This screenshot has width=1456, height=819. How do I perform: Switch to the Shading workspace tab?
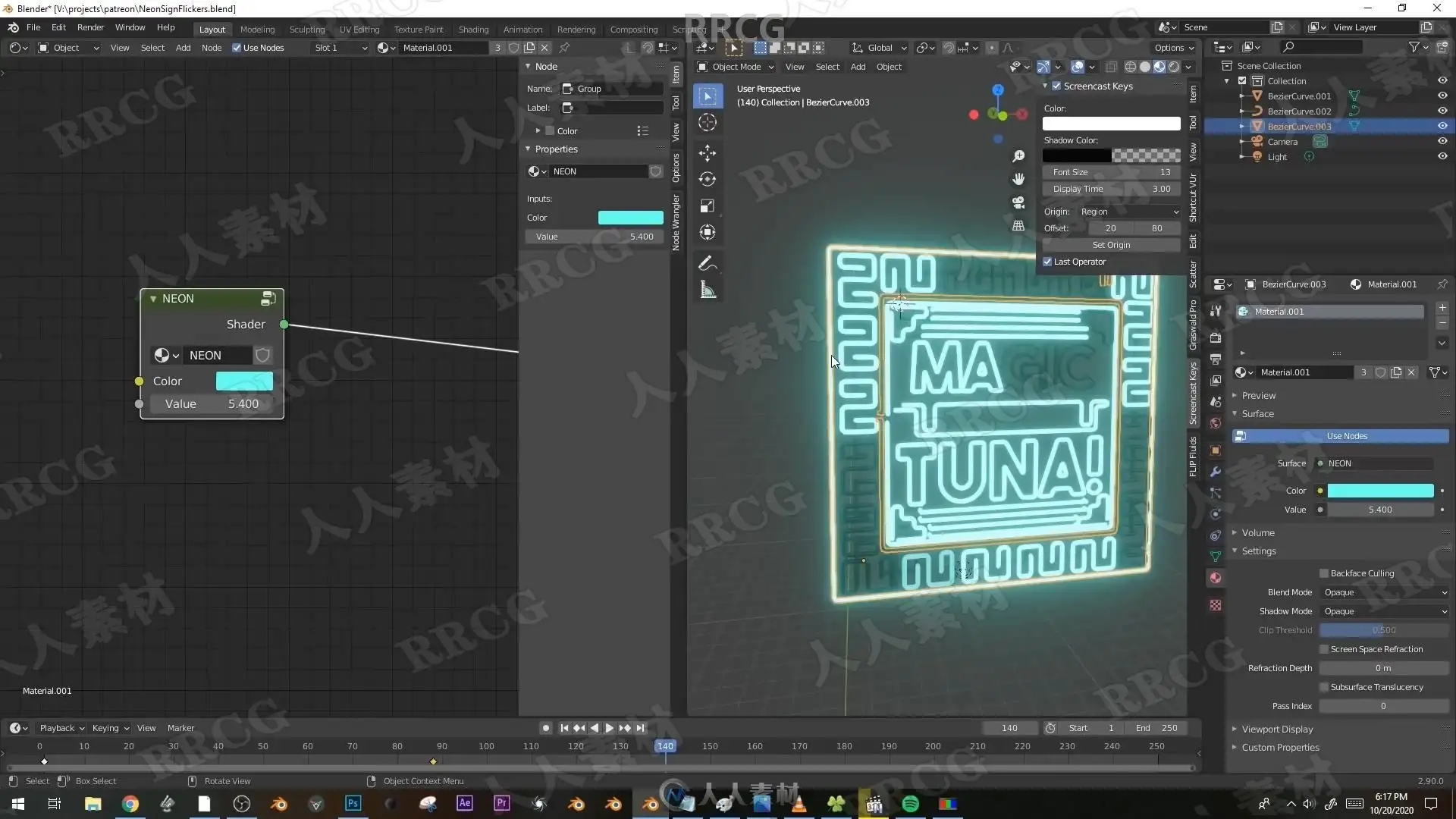[x=473, y=29]
